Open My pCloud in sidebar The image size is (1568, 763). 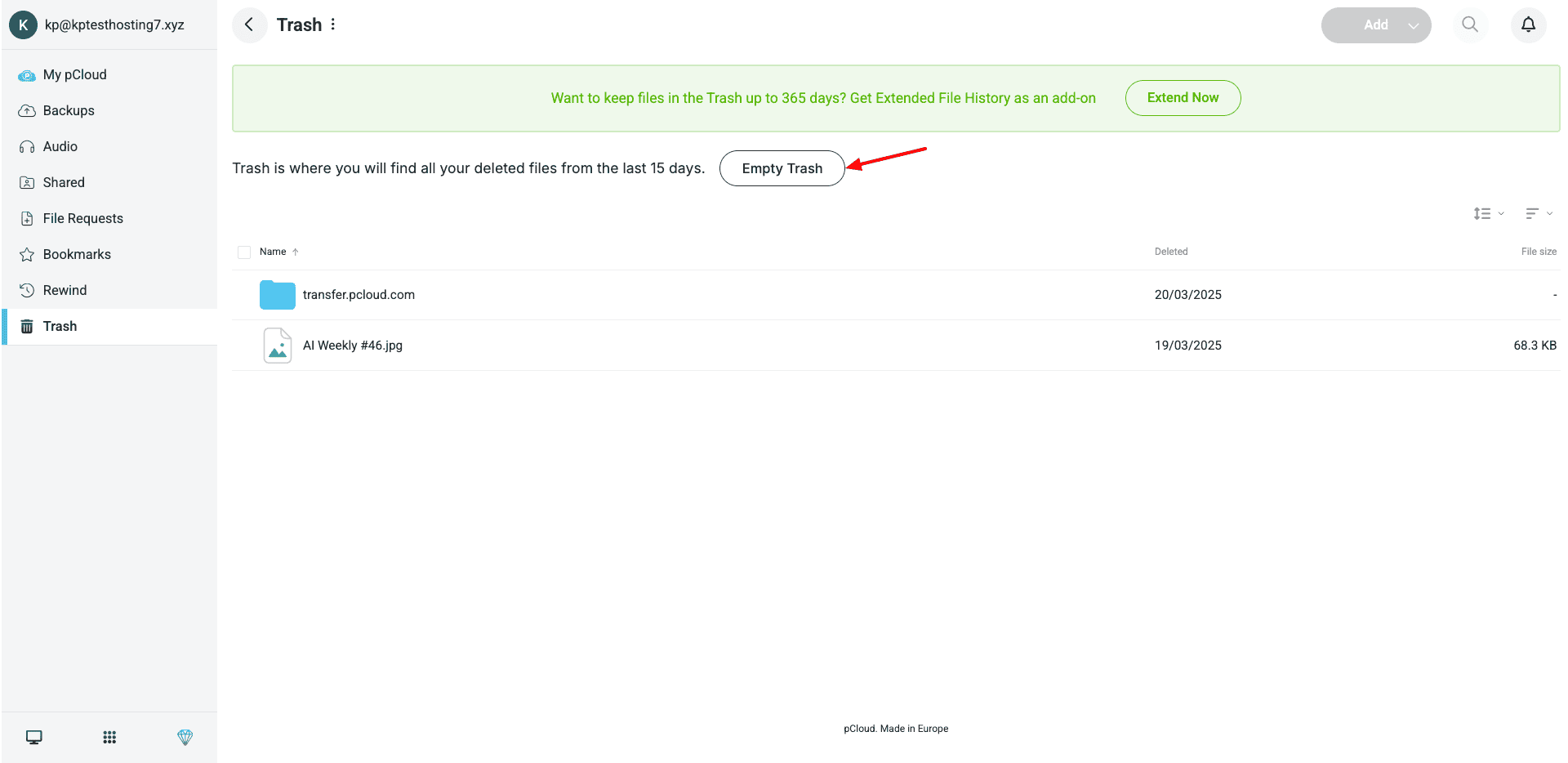(x=109, y=74)
